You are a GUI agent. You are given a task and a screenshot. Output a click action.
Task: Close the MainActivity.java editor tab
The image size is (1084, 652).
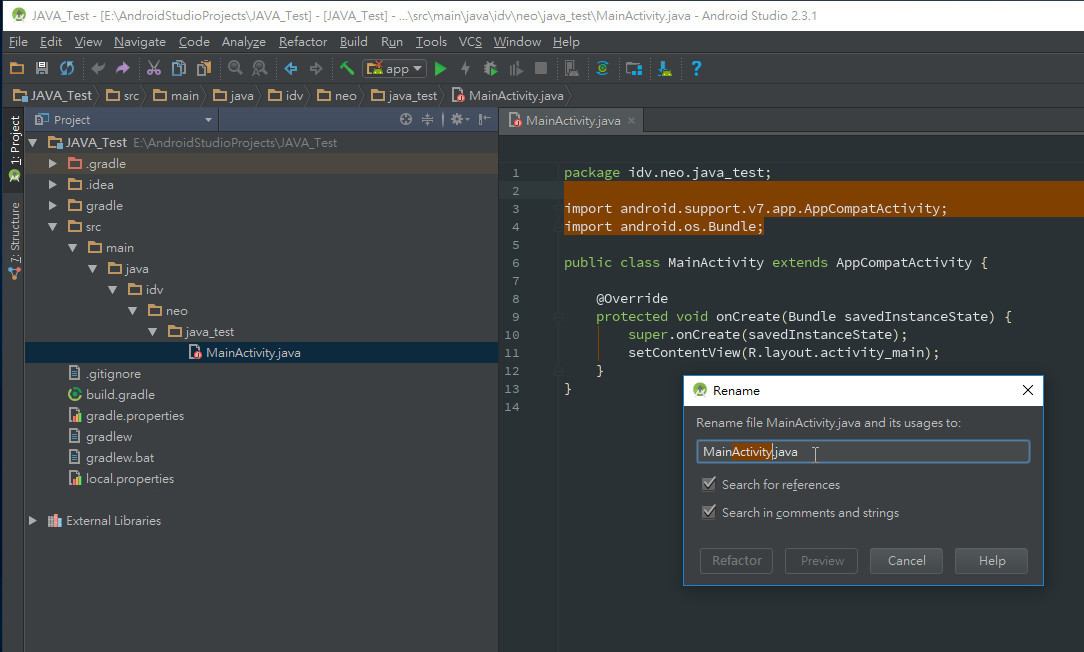click(631, 120)
